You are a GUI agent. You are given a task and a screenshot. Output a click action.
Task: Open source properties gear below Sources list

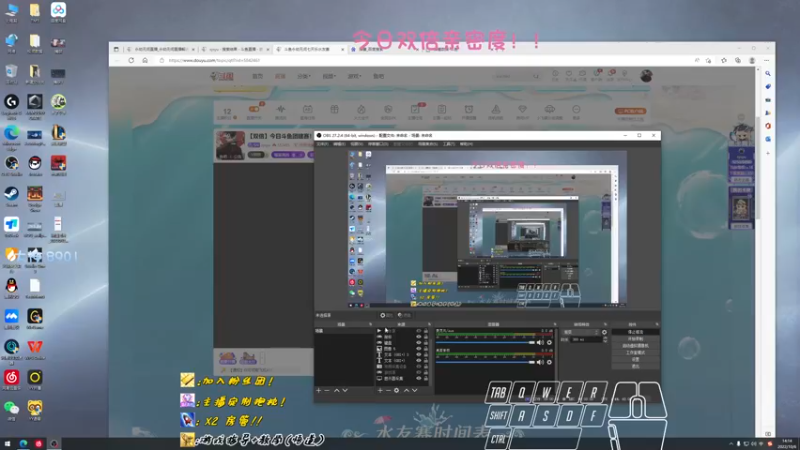coord(396,390)
